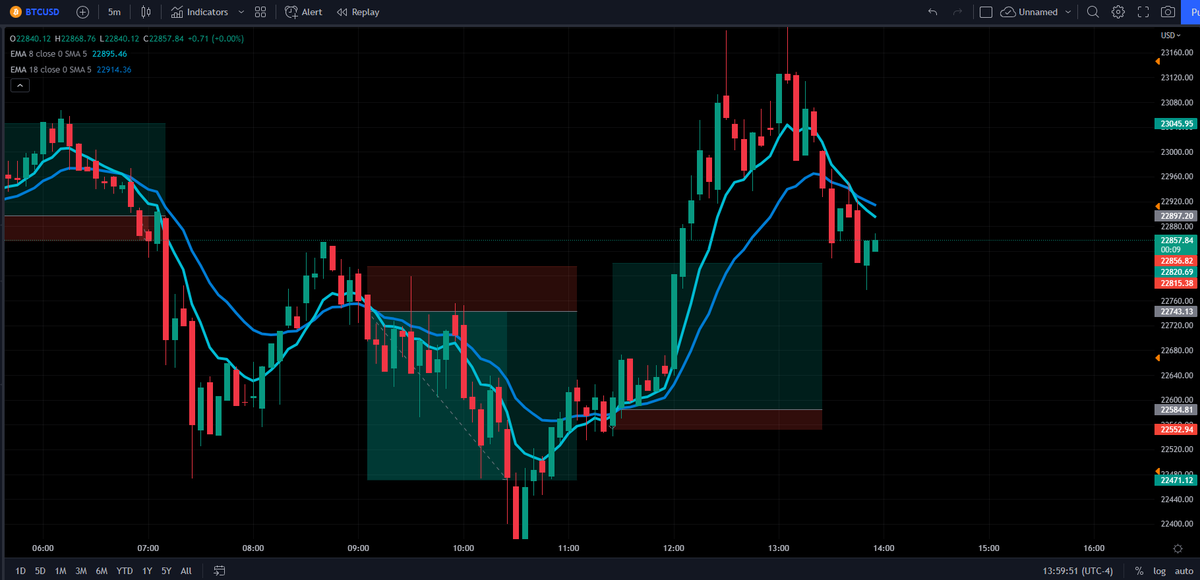Set the date range to 6M
Image resolution: width=1200 pixels, height=580 pixels.
coord(101,571)
